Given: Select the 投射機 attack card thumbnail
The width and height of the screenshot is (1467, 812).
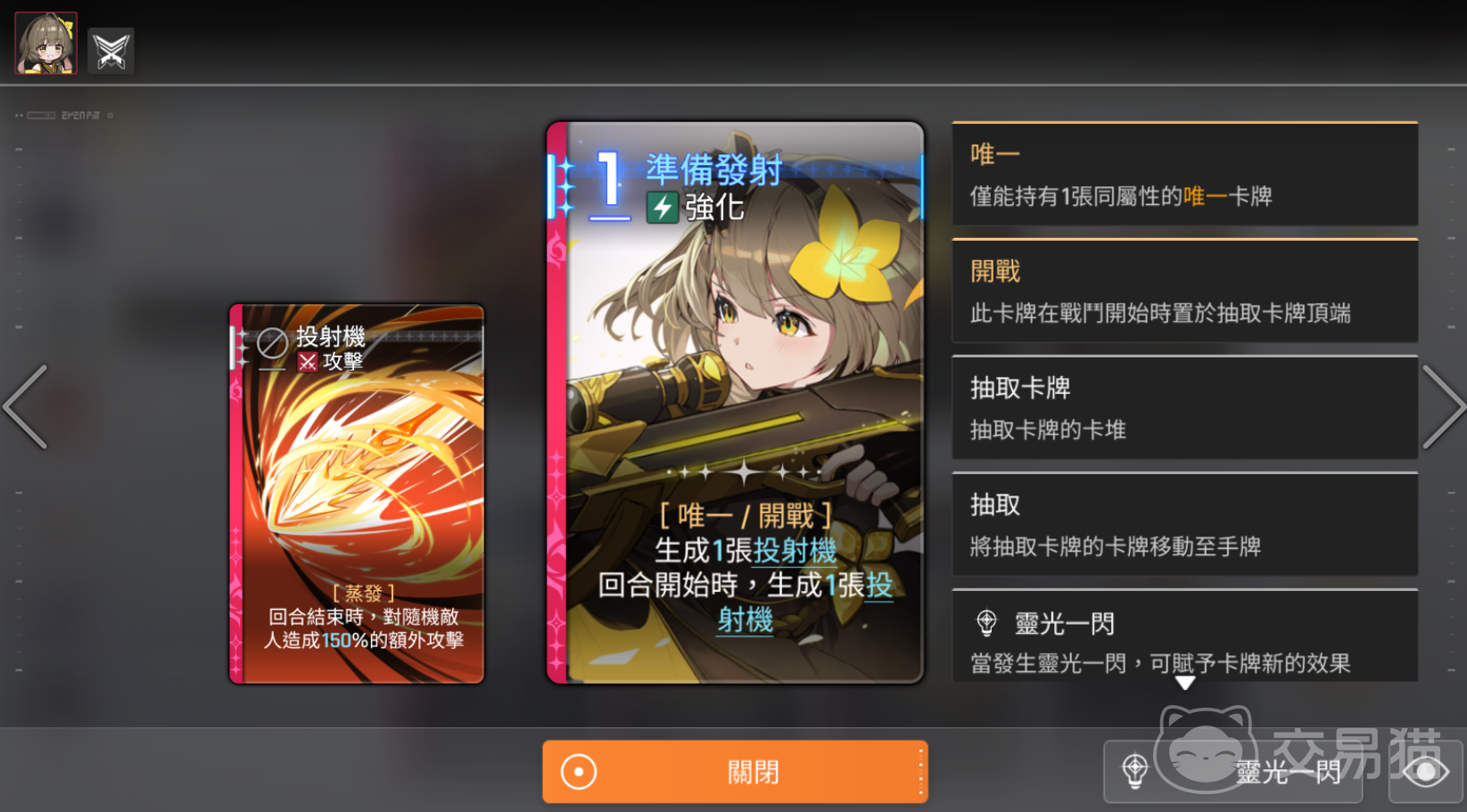Looking at the screenshot, I should point(357,495).
